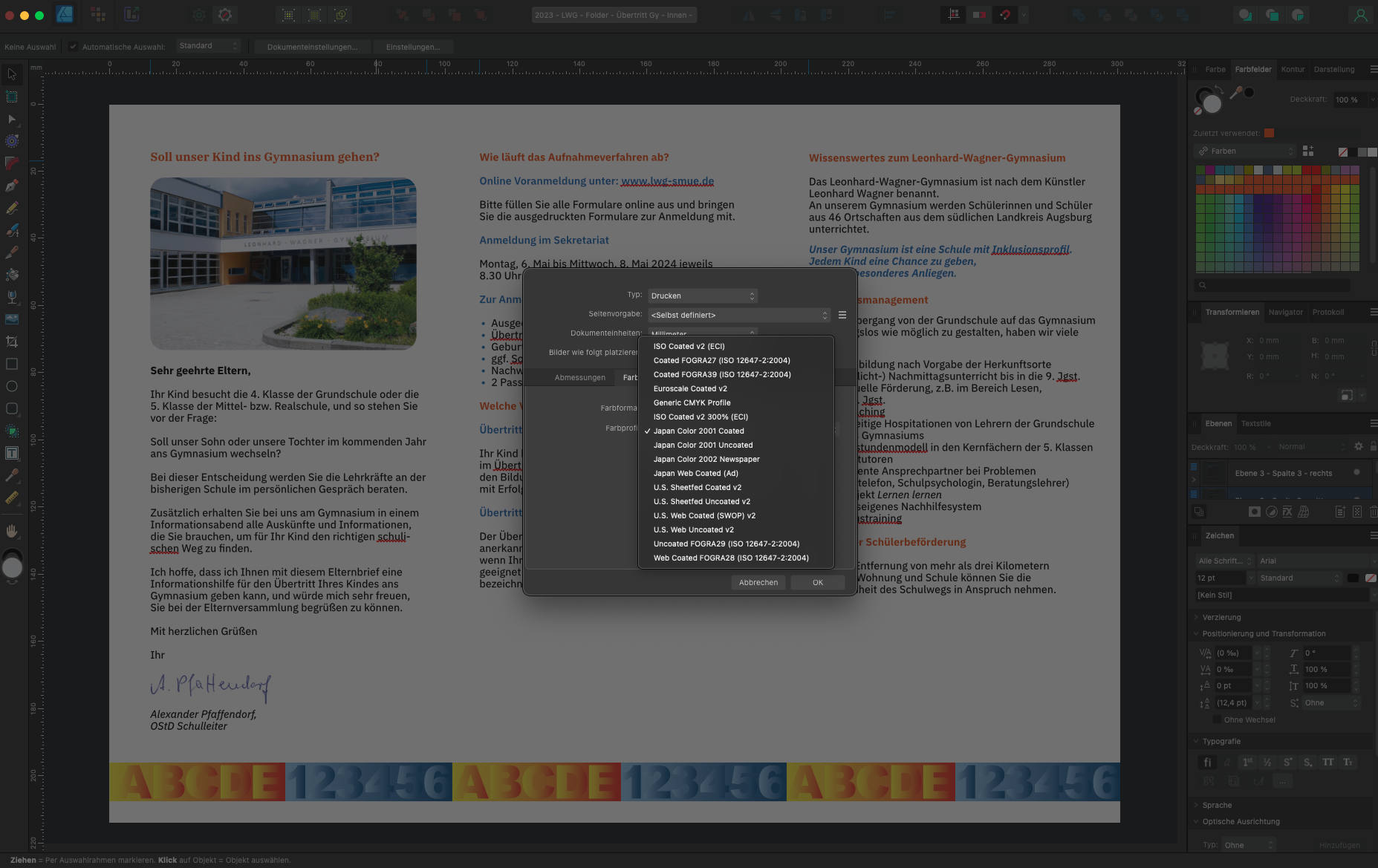1378x868 pixels.
Task: Select the Node tool
Action: [12, 119]
